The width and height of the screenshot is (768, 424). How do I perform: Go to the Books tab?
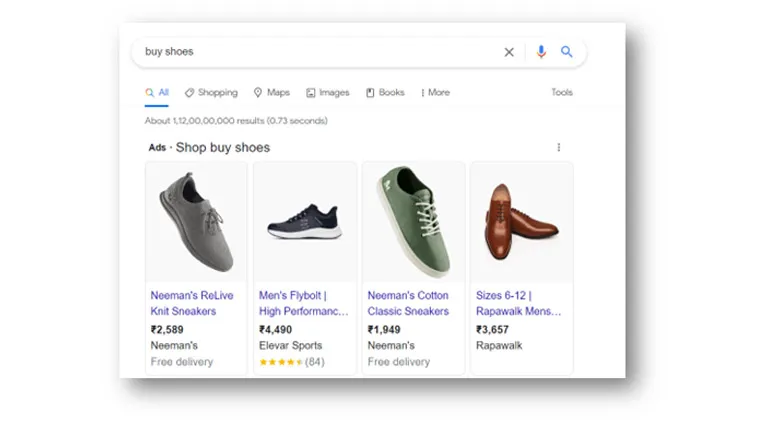(x=385, y=93)
